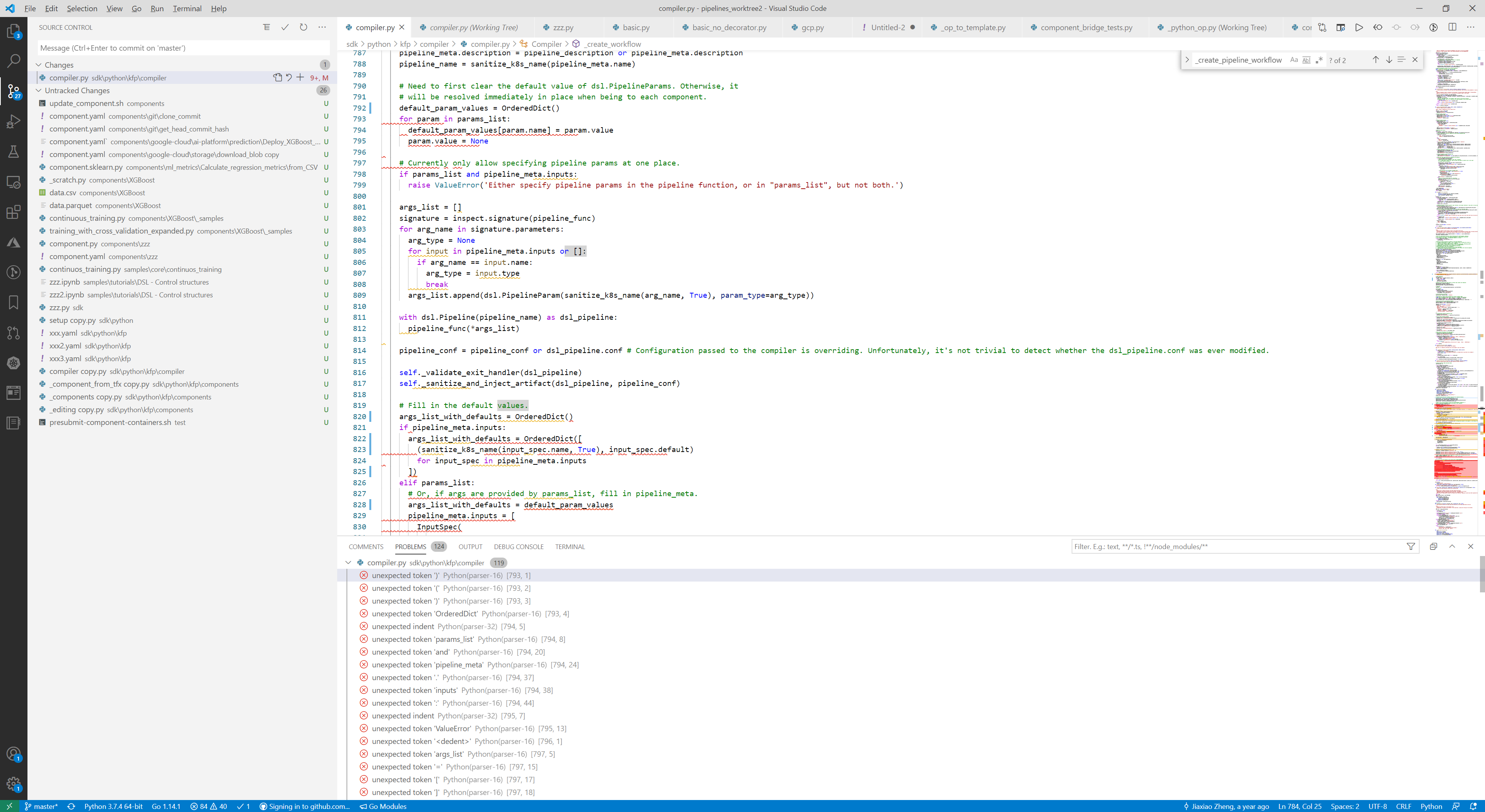Toggle Match Case in the search widget
The width and height of the screenshot is (1485, 812).
click(1294, 60)
